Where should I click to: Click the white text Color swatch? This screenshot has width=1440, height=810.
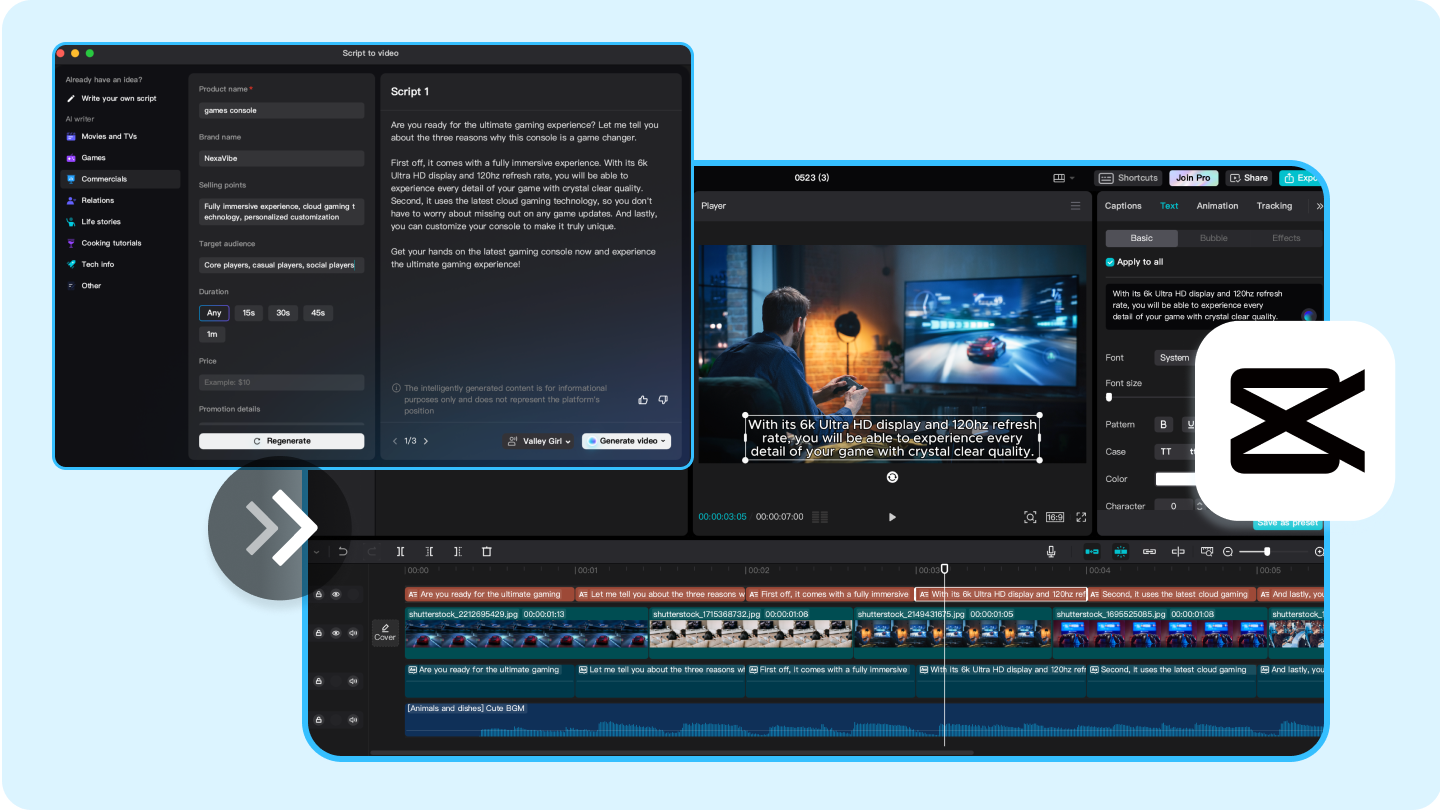click(1176, 479)
